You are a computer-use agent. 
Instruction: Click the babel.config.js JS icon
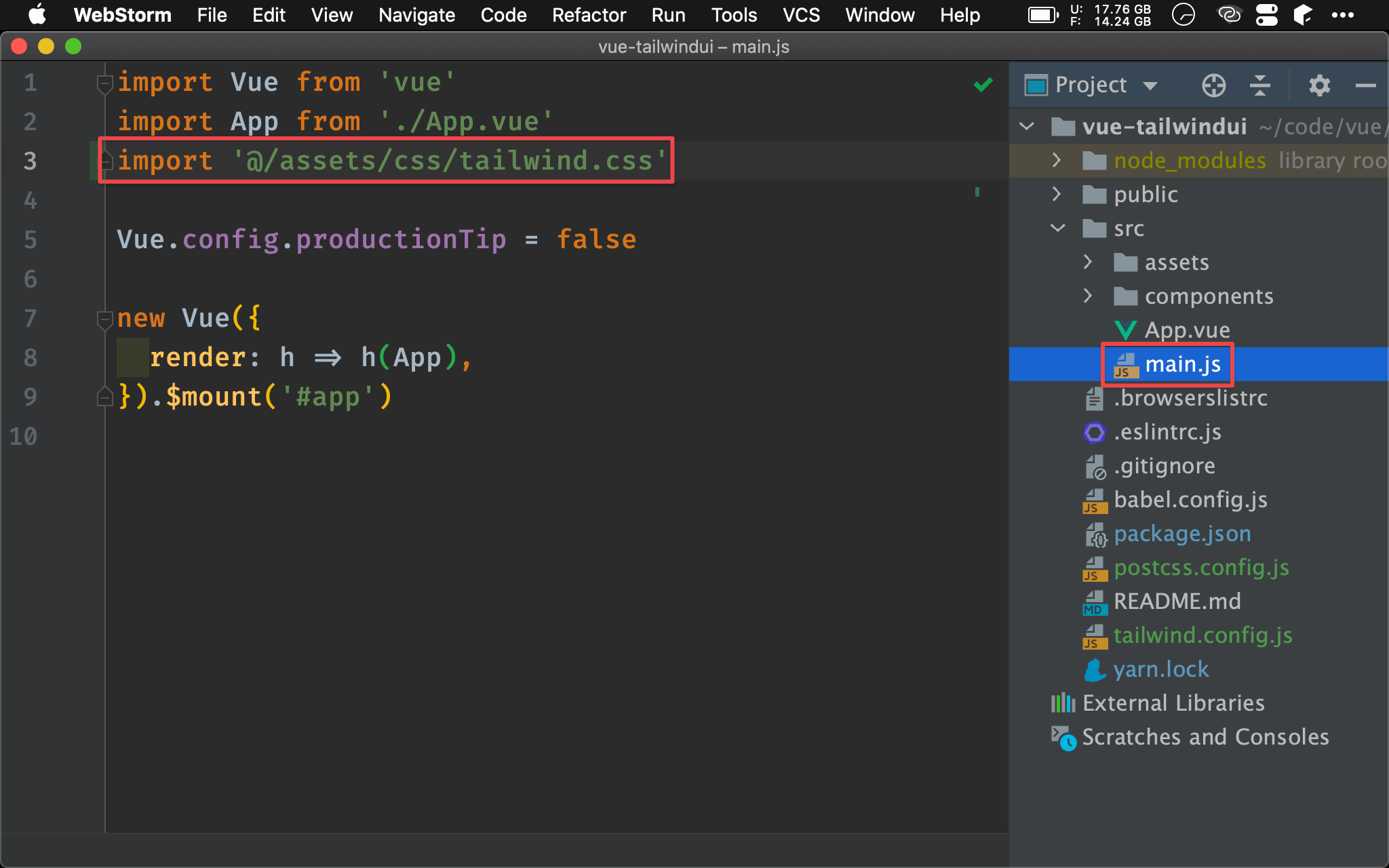[1095, 500]
